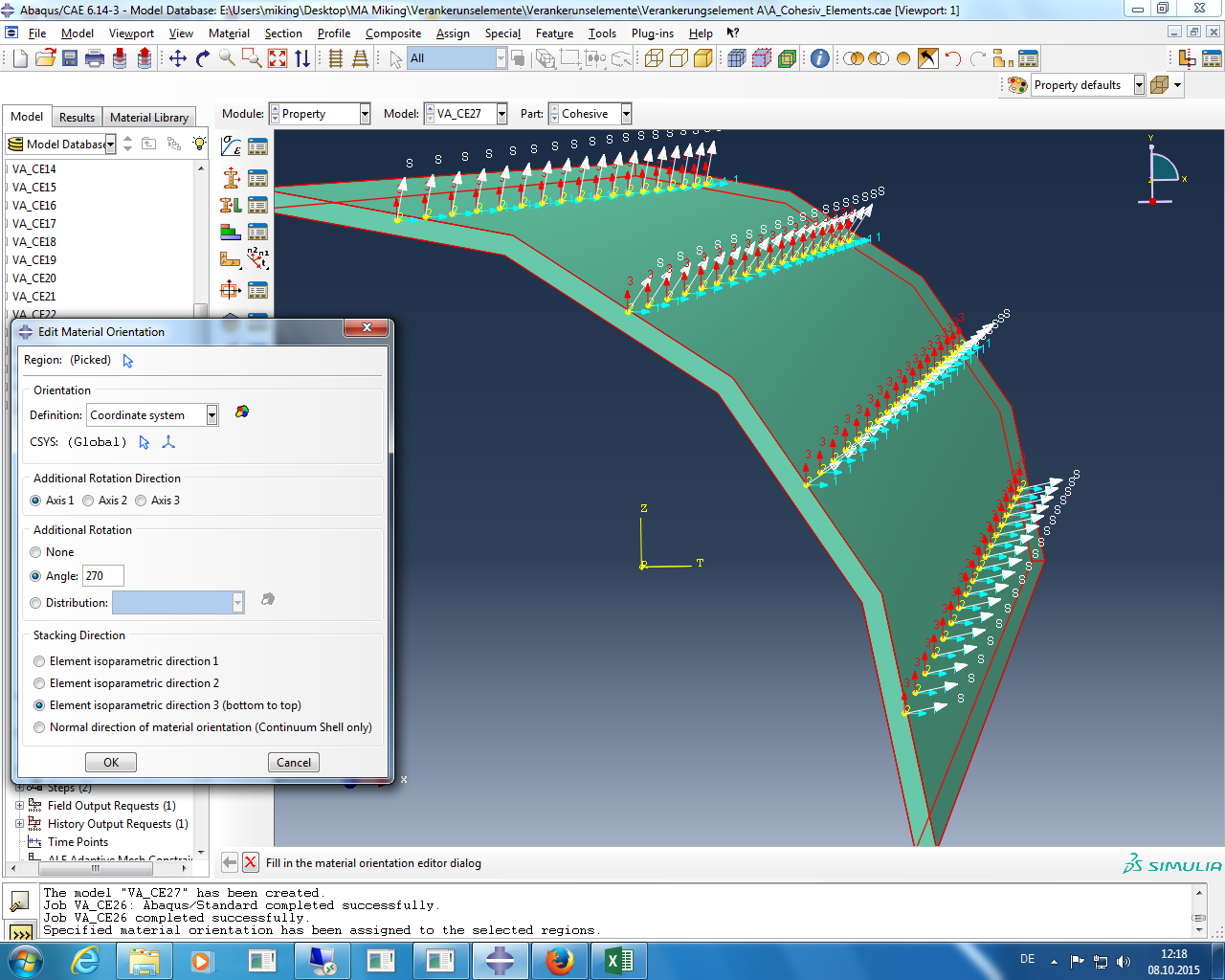The image size is (1225, 980).
Task: Click OK in Edit Material Orientation
Action: coord(111,763)
